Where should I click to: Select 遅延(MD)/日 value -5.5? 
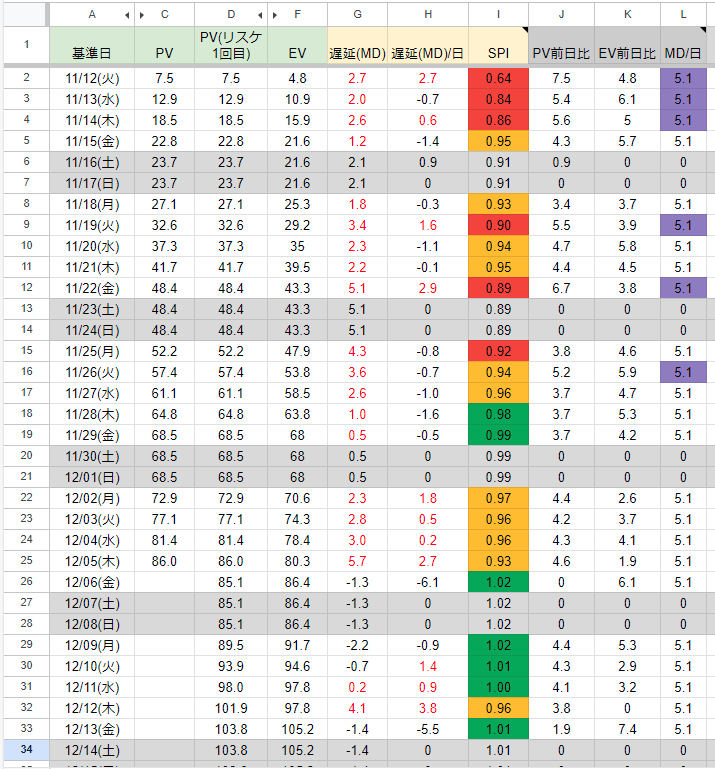[428, 729]
